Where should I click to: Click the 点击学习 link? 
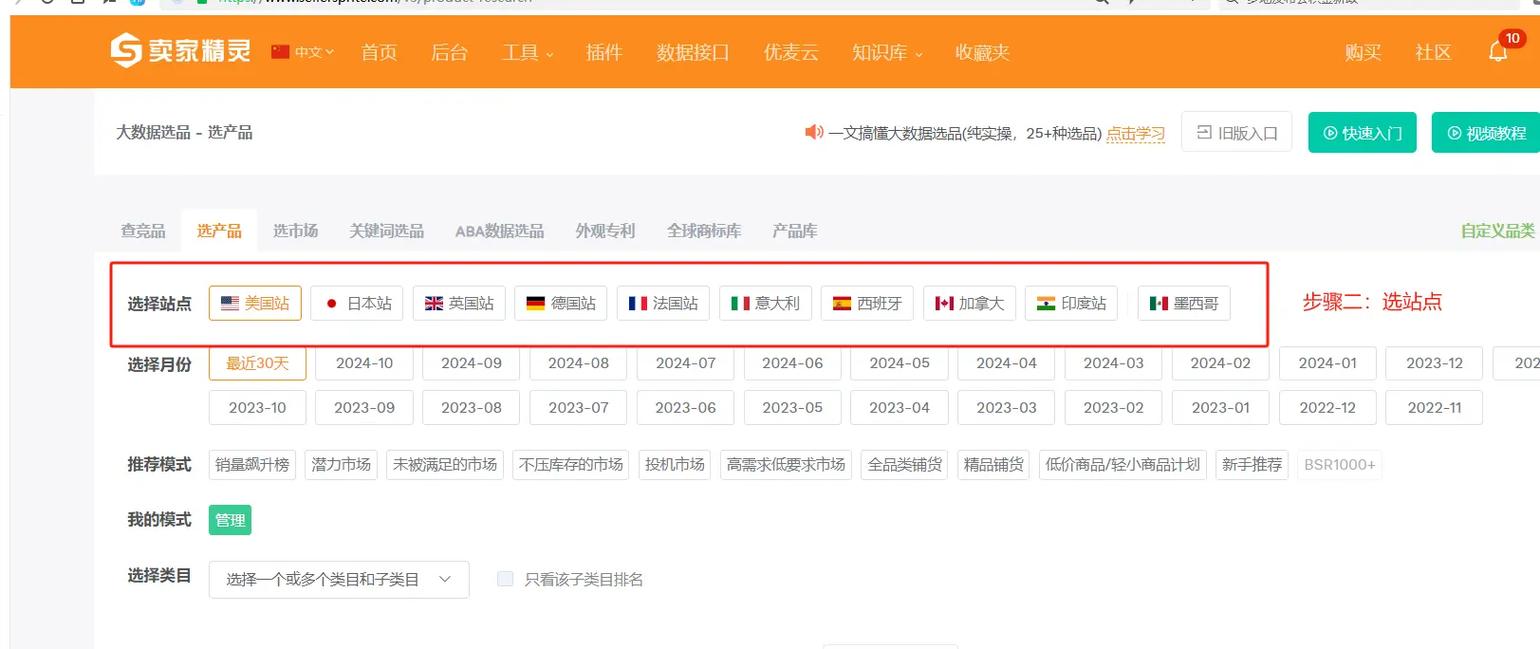1135,131
